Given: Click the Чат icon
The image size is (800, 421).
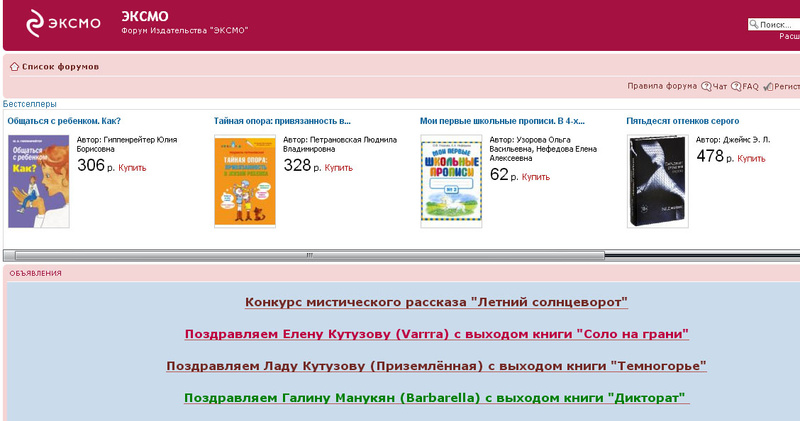Looking at the screenshot, I should pos(706,87).
